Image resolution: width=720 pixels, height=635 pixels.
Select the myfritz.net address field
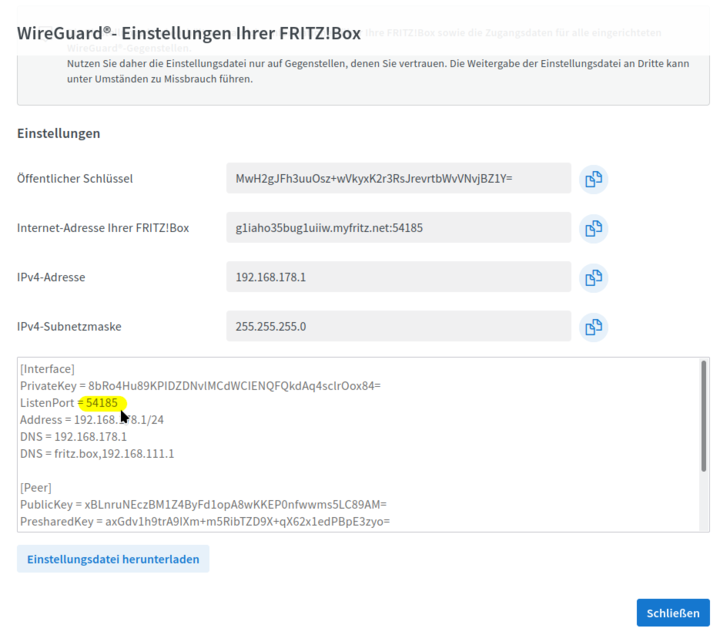(x=399, y=228)
